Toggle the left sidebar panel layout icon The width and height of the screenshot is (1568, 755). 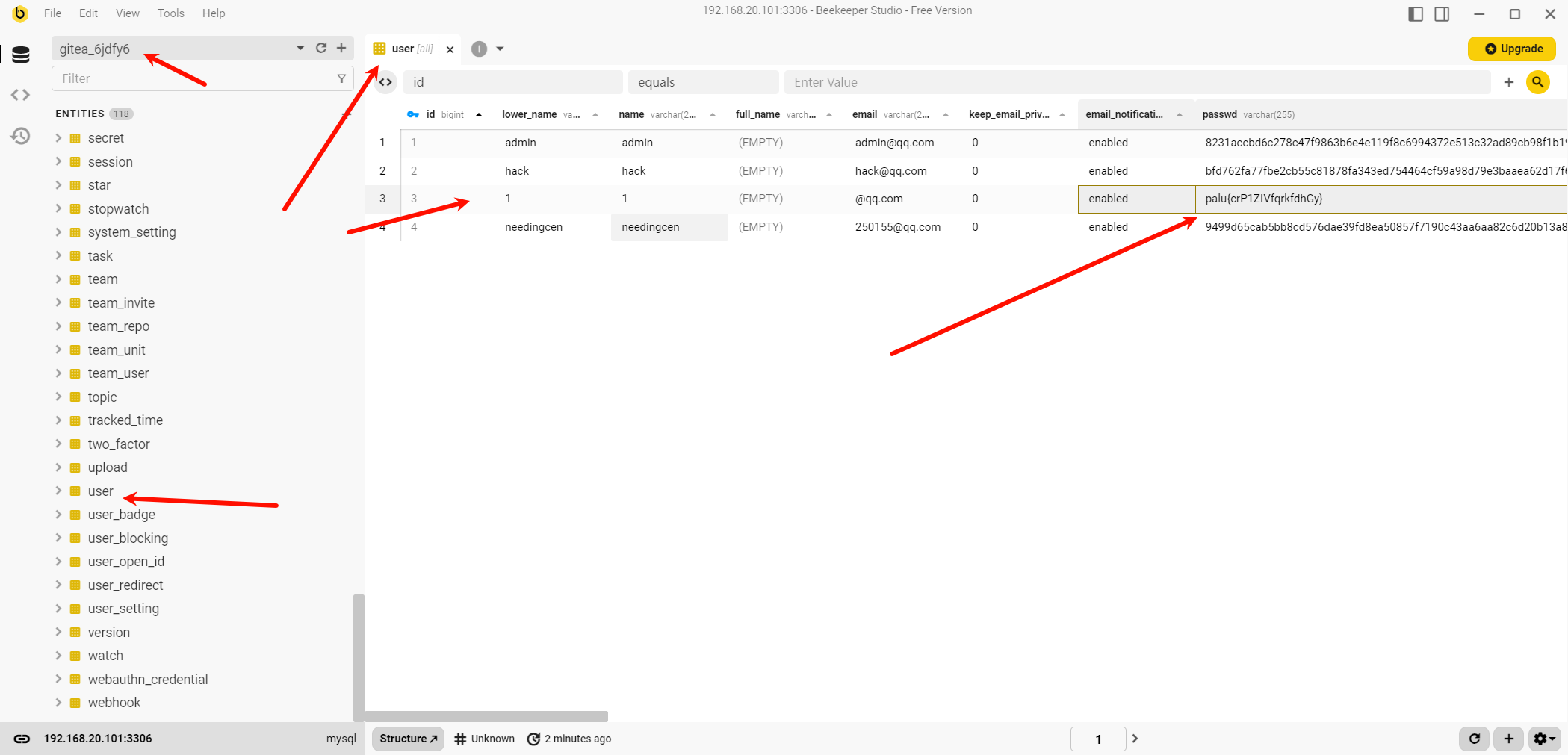click(1415, 14)
